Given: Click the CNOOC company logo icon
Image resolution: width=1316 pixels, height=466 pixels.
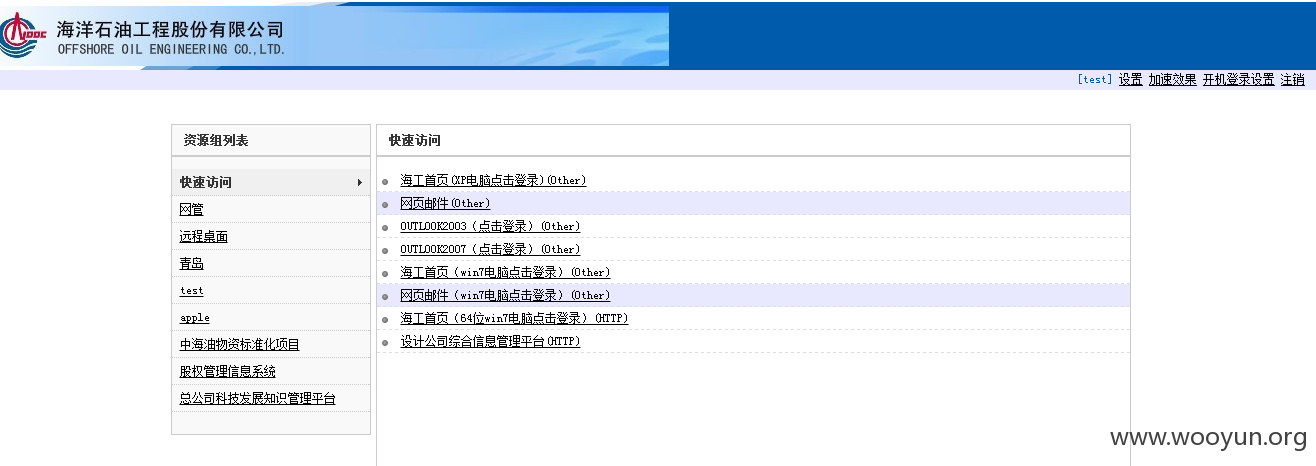Looking at the screenshot, I should pyautogui.click(x=23, y=34).
